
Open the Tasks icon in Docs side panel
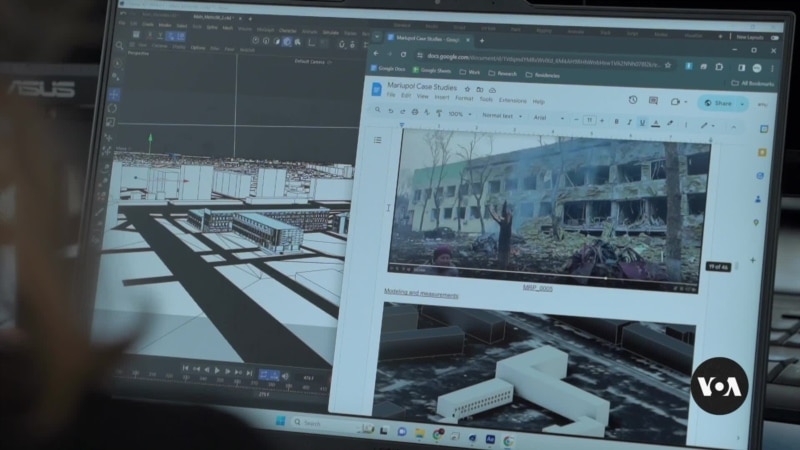(x=760, y=176)
